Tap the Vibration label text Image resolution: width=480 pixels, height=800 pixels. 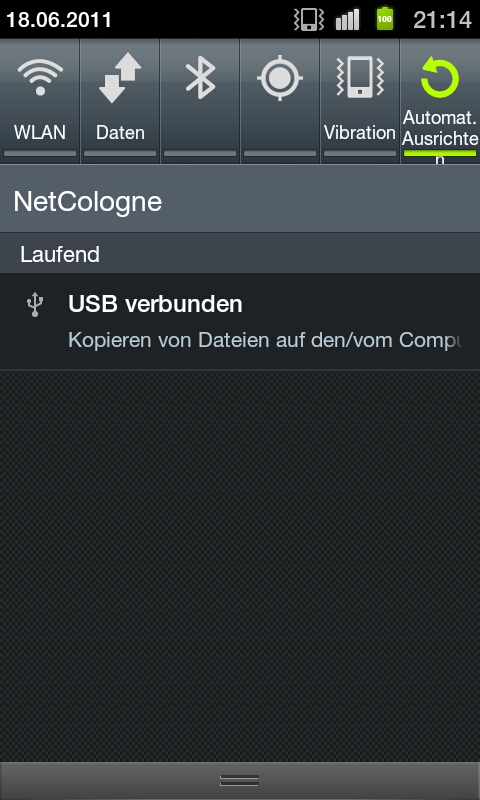[360, 132]
